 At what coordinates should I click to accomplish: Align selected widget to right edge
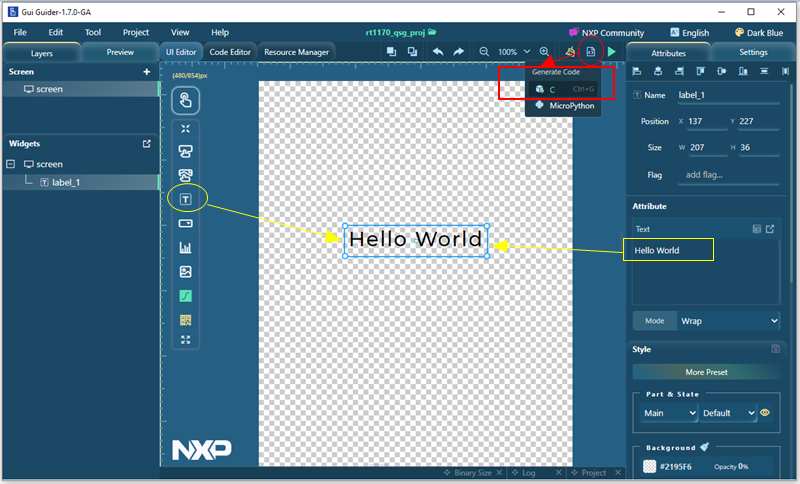[679, 71]
